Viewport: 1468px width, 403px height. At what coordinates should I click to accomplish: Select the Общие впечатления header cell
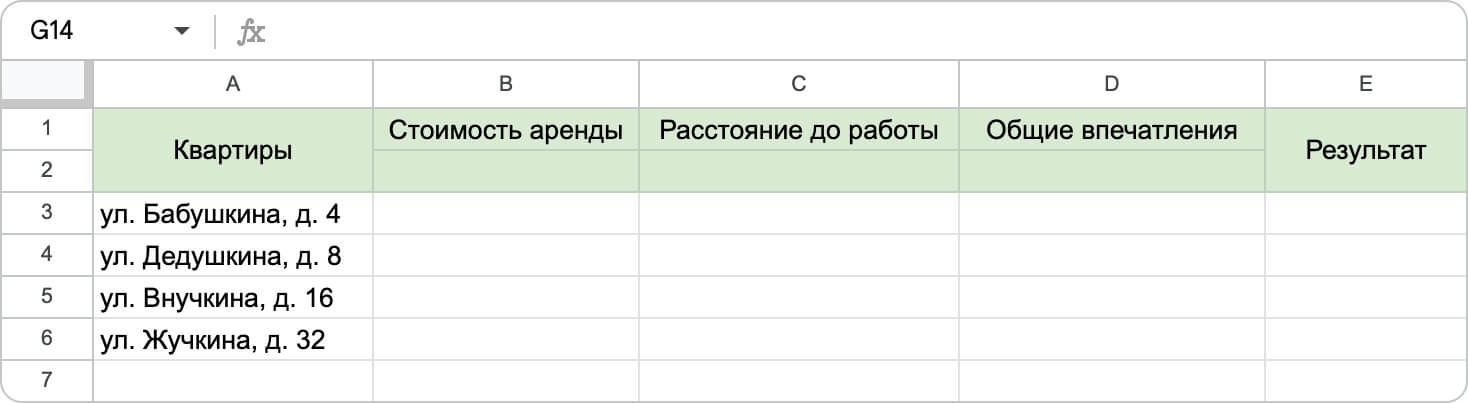[1112, 130]
